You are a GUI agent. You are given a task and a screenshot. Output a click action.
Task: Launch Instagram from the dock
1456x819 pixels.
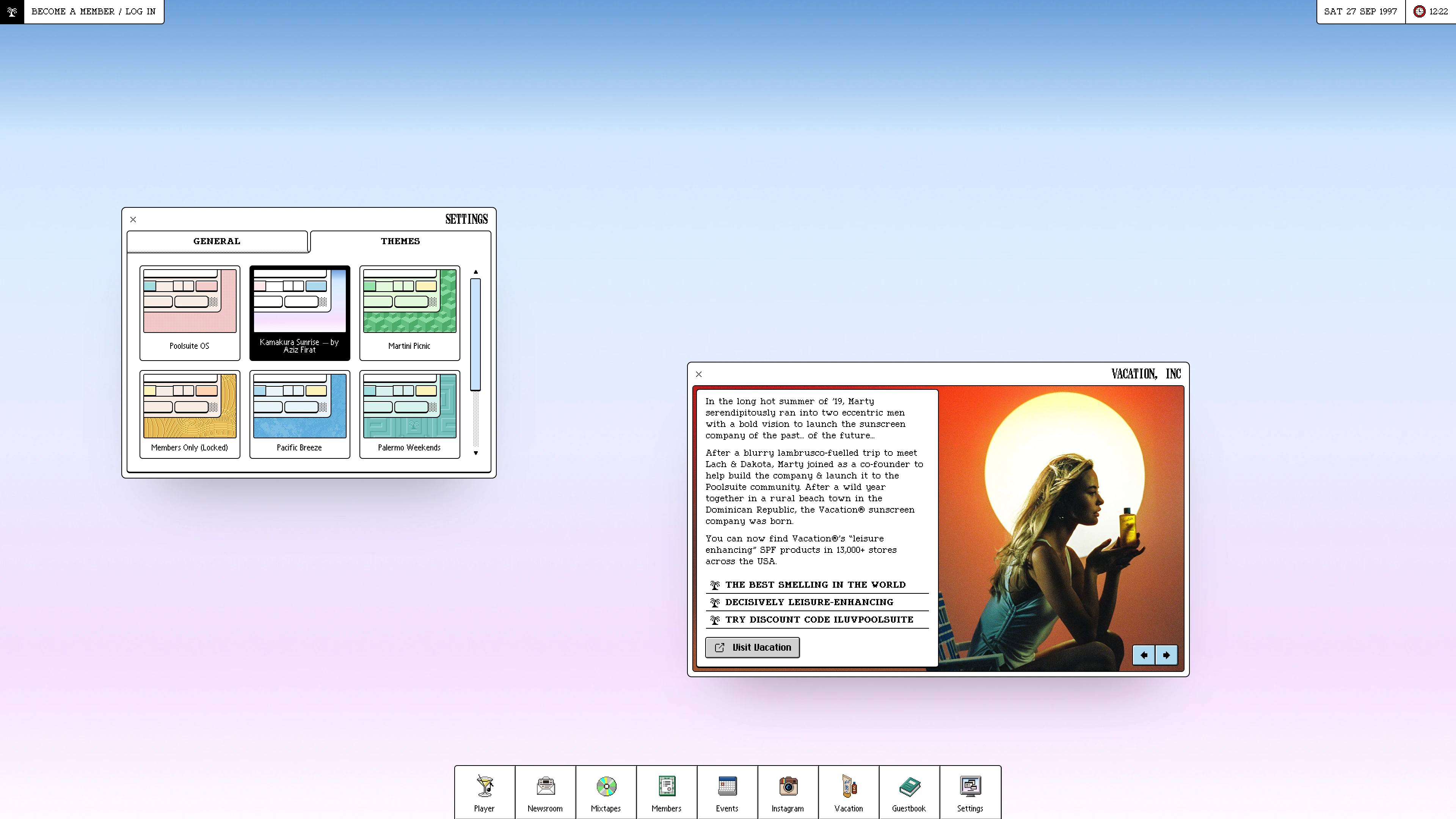[788, 792]
